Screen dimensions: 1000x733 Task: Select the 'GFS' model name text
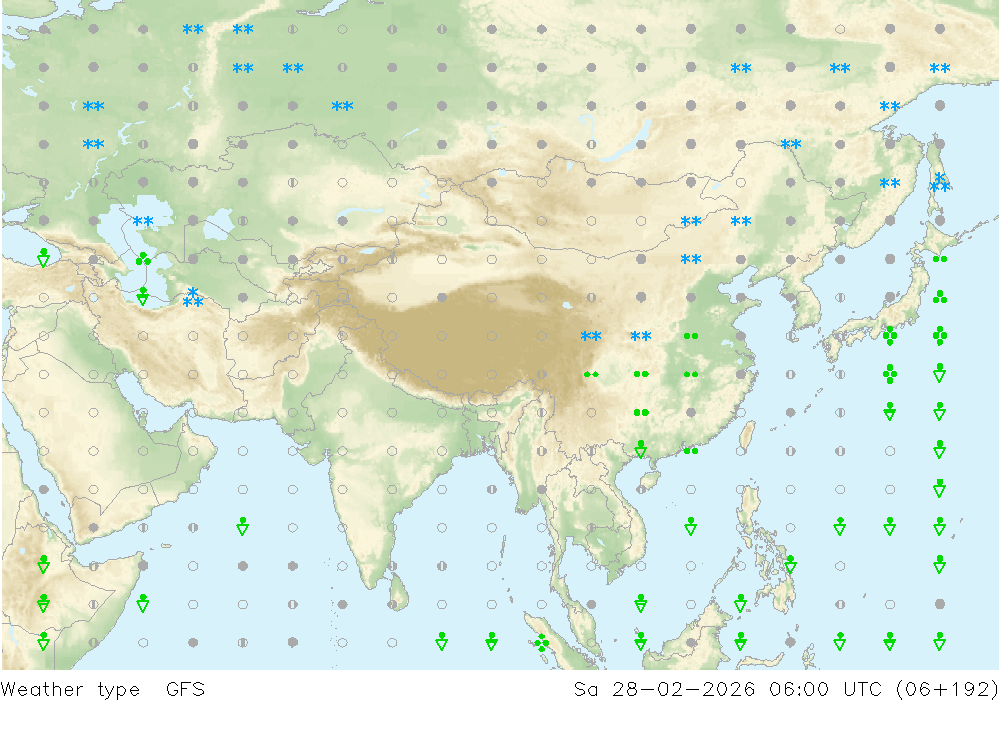tap(186, 690)
